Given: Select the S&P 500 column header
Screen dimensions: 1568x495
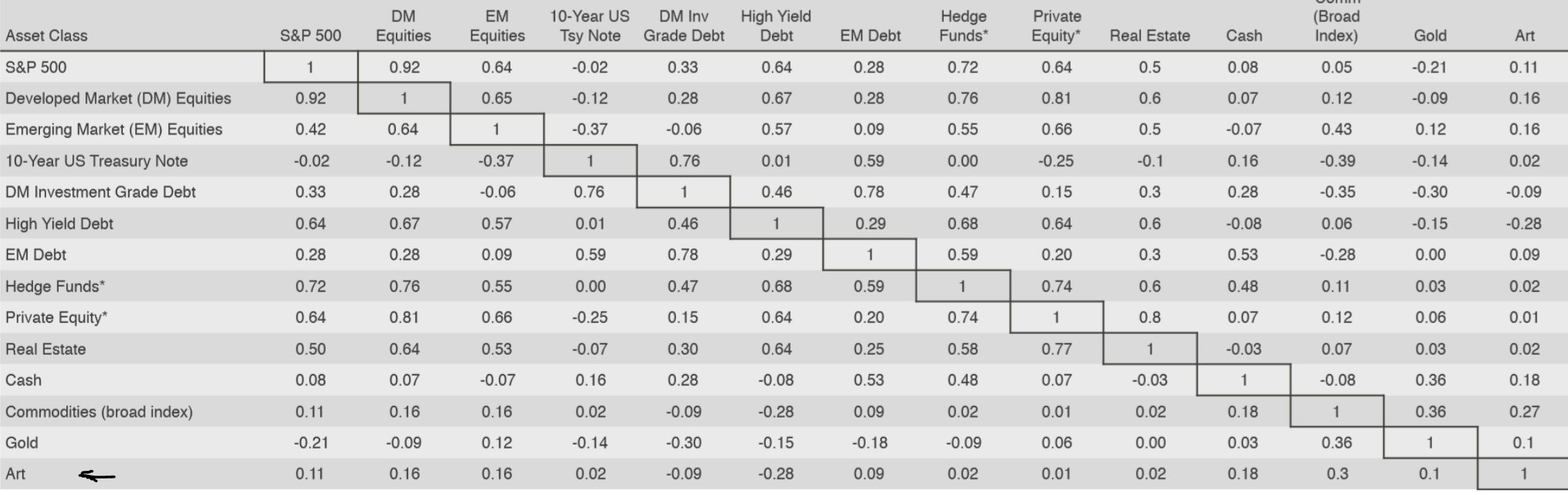Looking at the screenshot, I should (310, 36).
